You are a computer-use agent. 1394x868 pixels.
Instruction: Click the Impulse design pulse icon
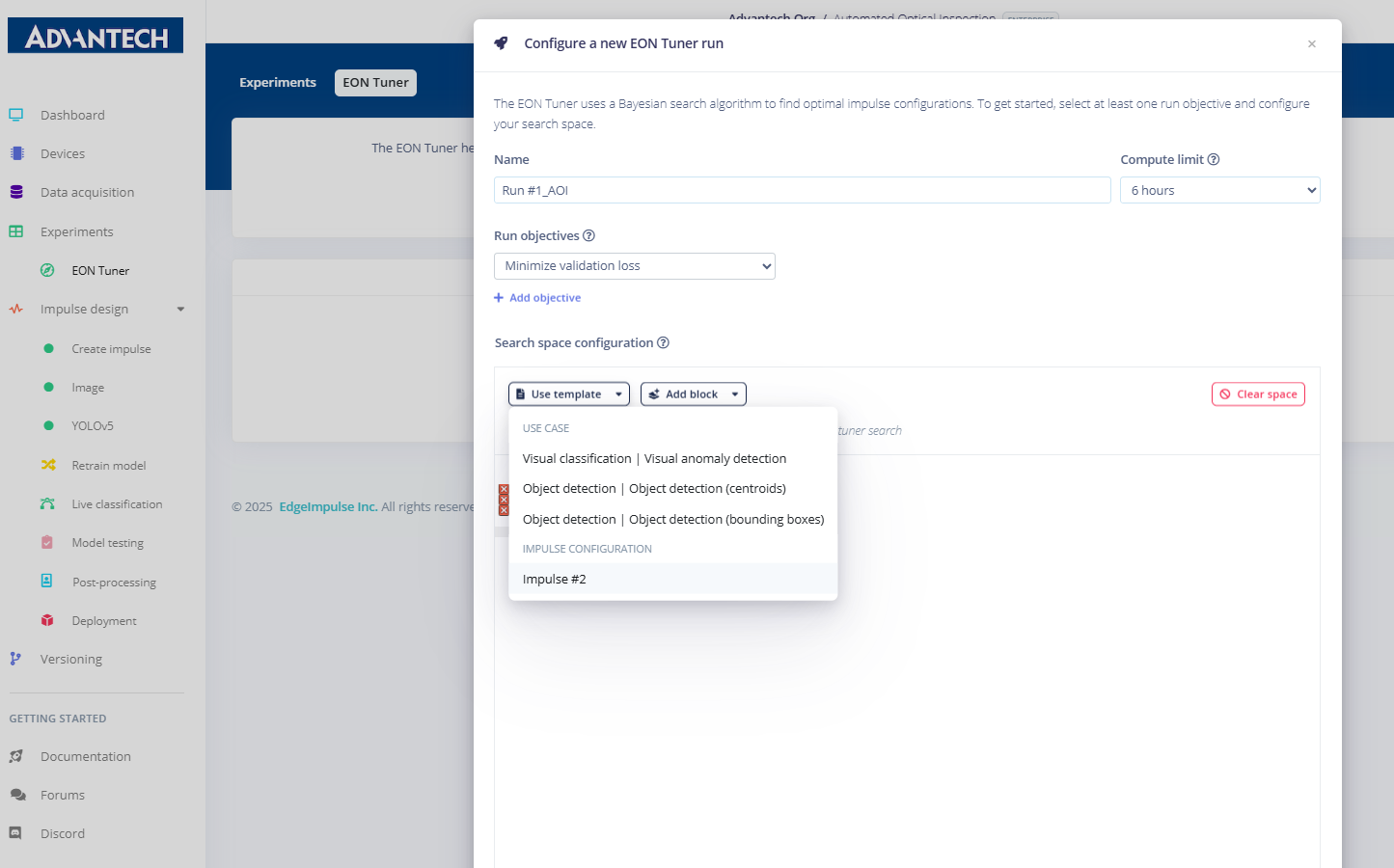(16, 309)
